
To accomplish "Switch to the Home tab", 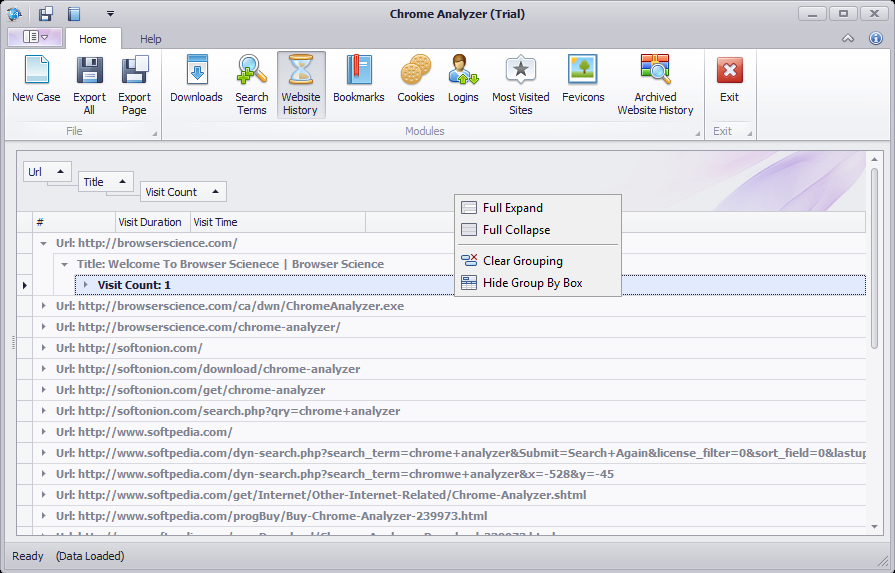I will 92,39.
